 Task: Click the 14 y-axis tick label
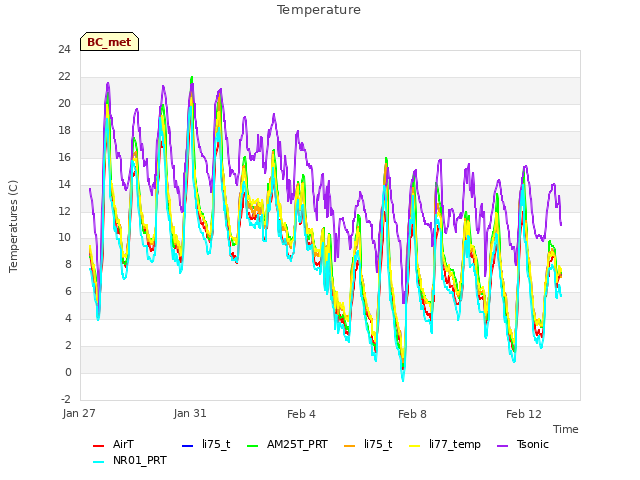[64, 184]
